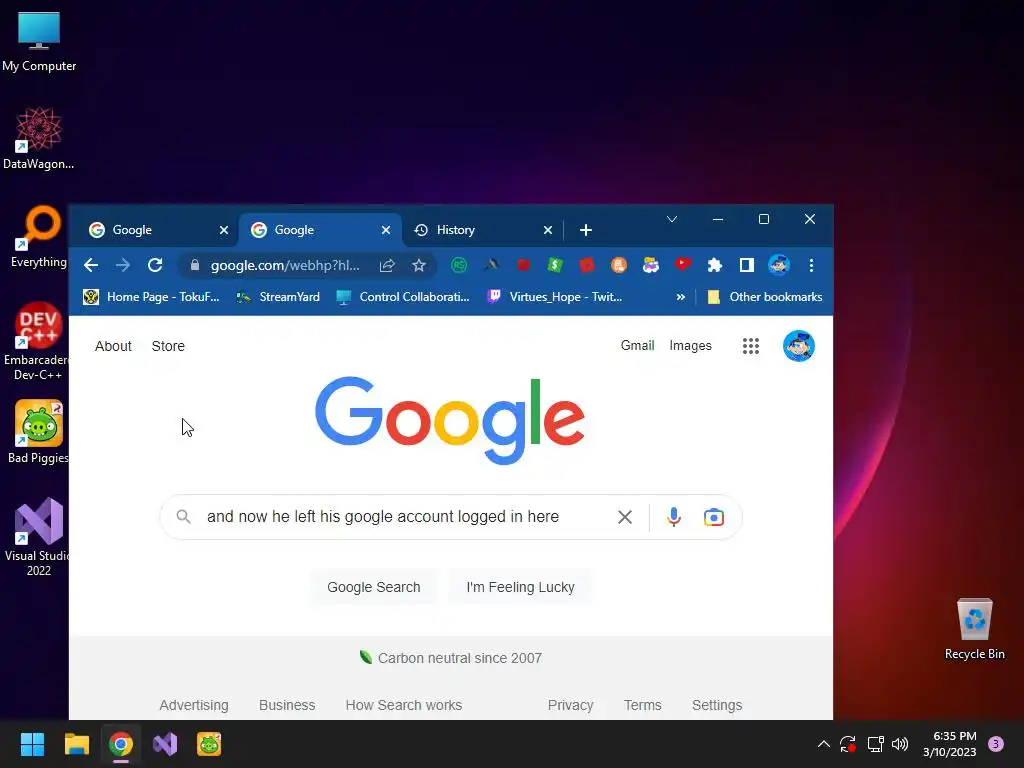Open the Advertising footer link
The image size is (1024, 768).
pyautogui.click(x=194, y=705)
